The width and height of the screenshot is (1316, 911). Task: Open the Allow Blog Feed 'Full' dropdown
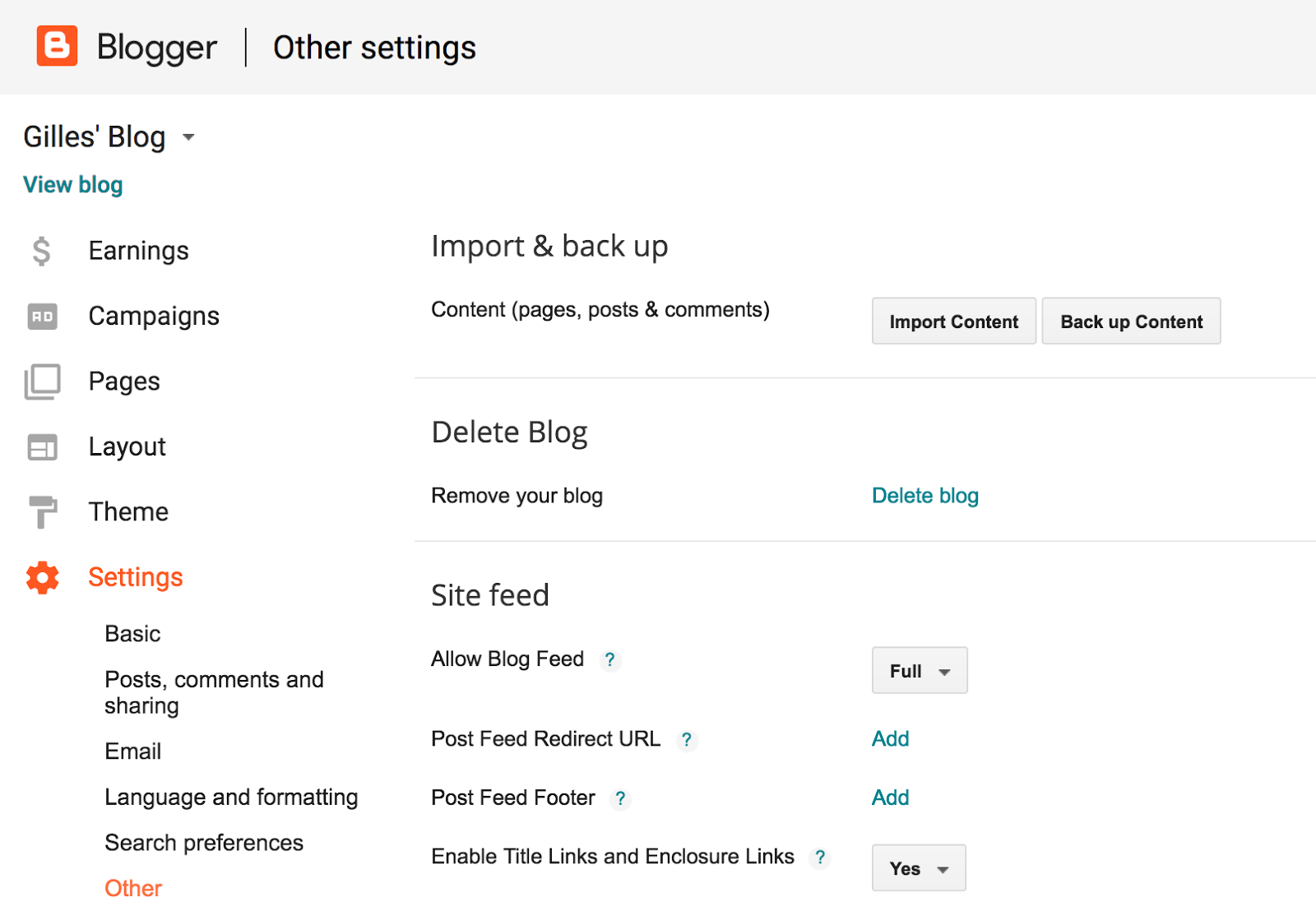click(920, 671)
